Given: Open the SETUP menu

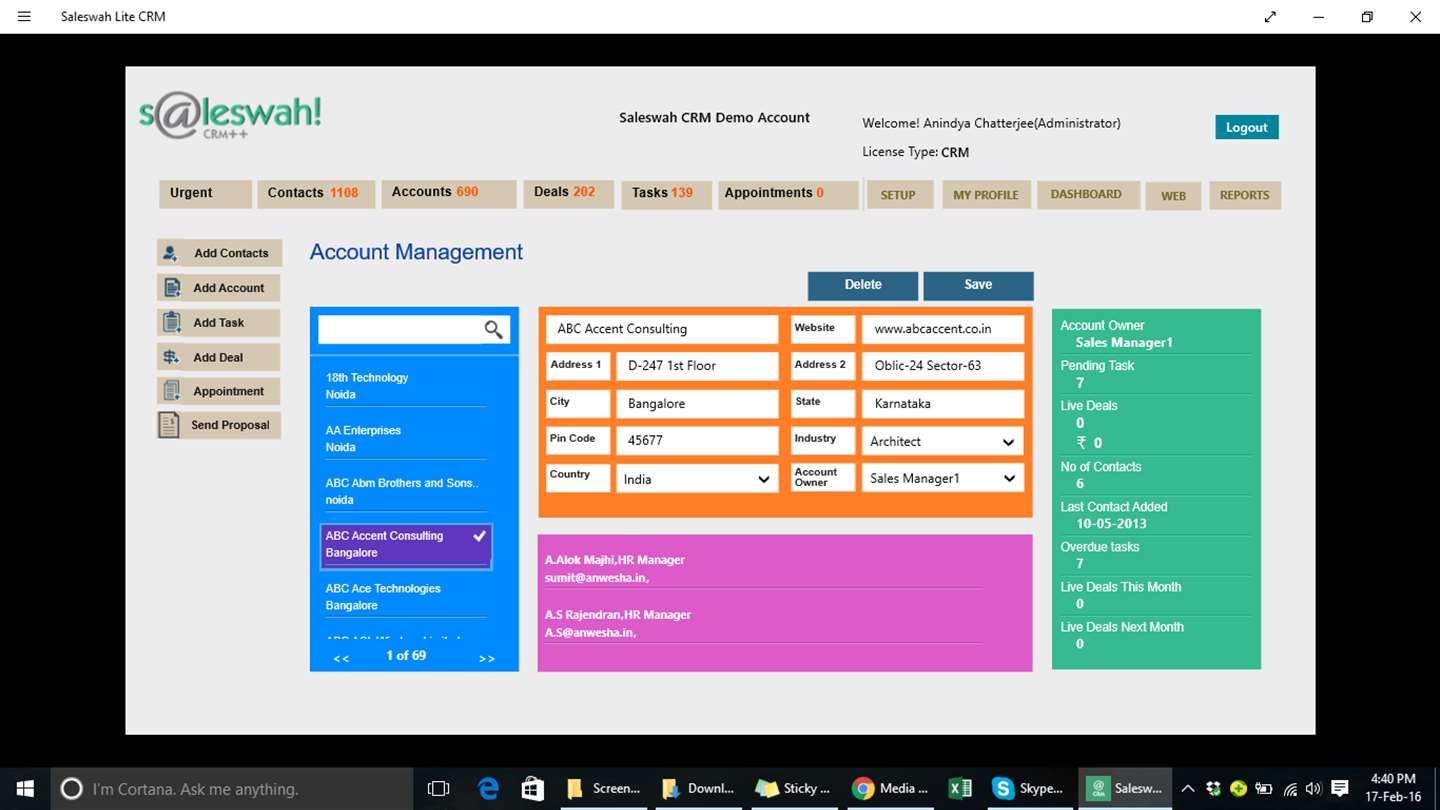Looking at the screenshot, I should pyautogui.click(x=898, y=195).
